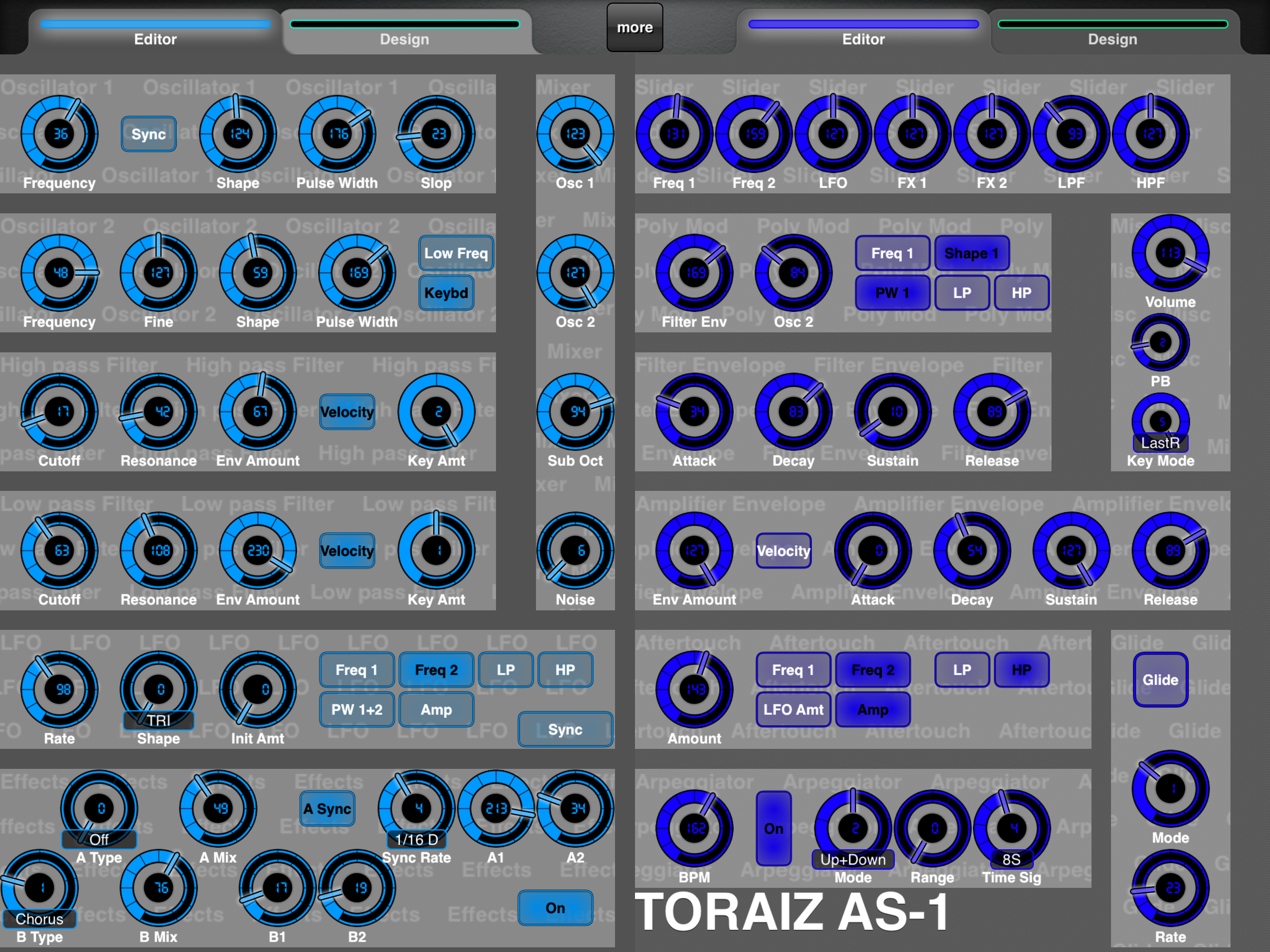Click Oscillator 1 Pulse Width knob
This screenshot has height=952, width=1270.
337,134
